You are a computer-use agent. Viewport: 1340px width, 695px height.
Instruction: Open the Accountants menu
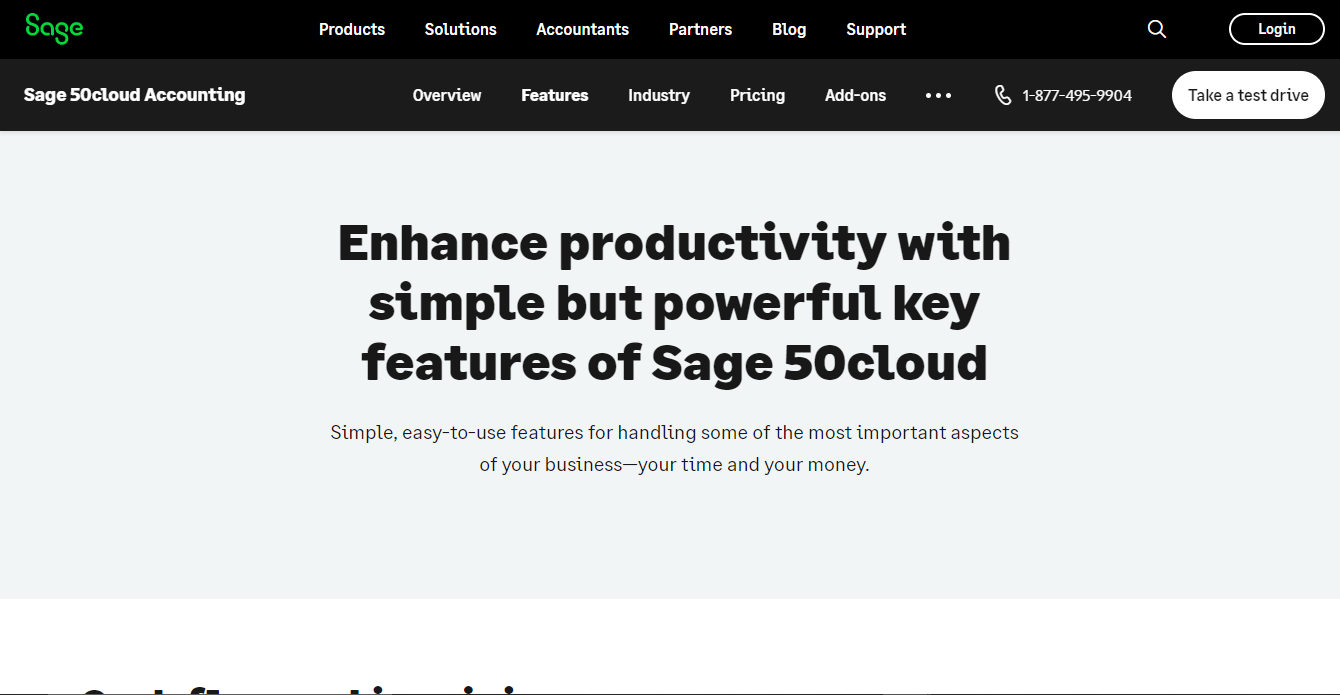click(583, 29)
